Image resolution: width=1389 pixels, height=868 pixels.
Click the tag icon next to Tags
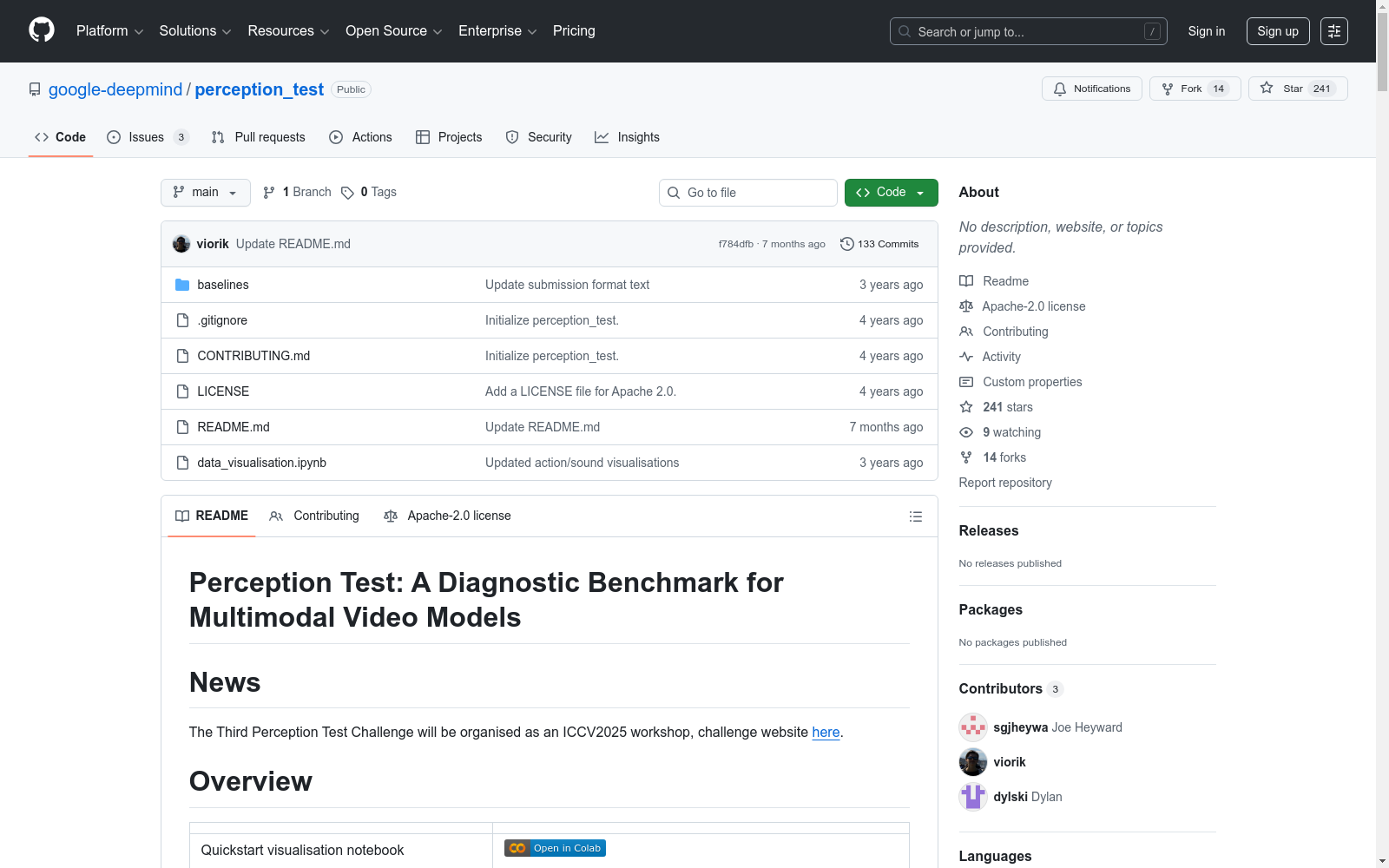point(347,193)
